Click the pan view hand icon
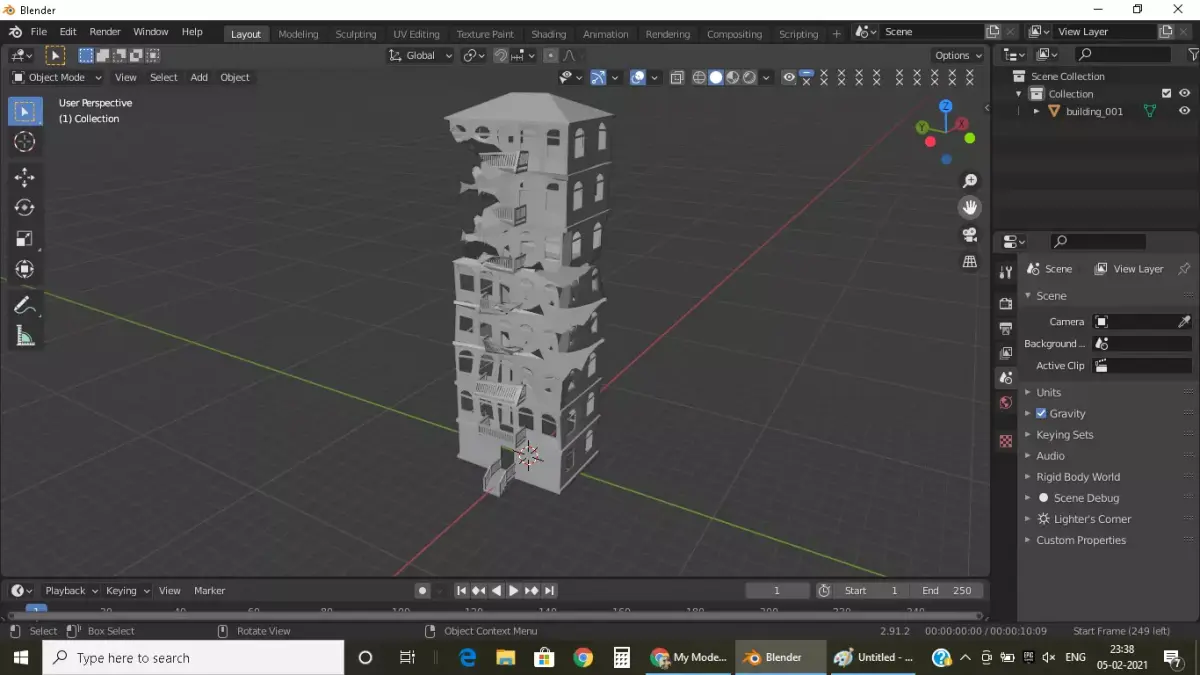This screenshot has width=1200, height=675. click(x=969, y=208)
